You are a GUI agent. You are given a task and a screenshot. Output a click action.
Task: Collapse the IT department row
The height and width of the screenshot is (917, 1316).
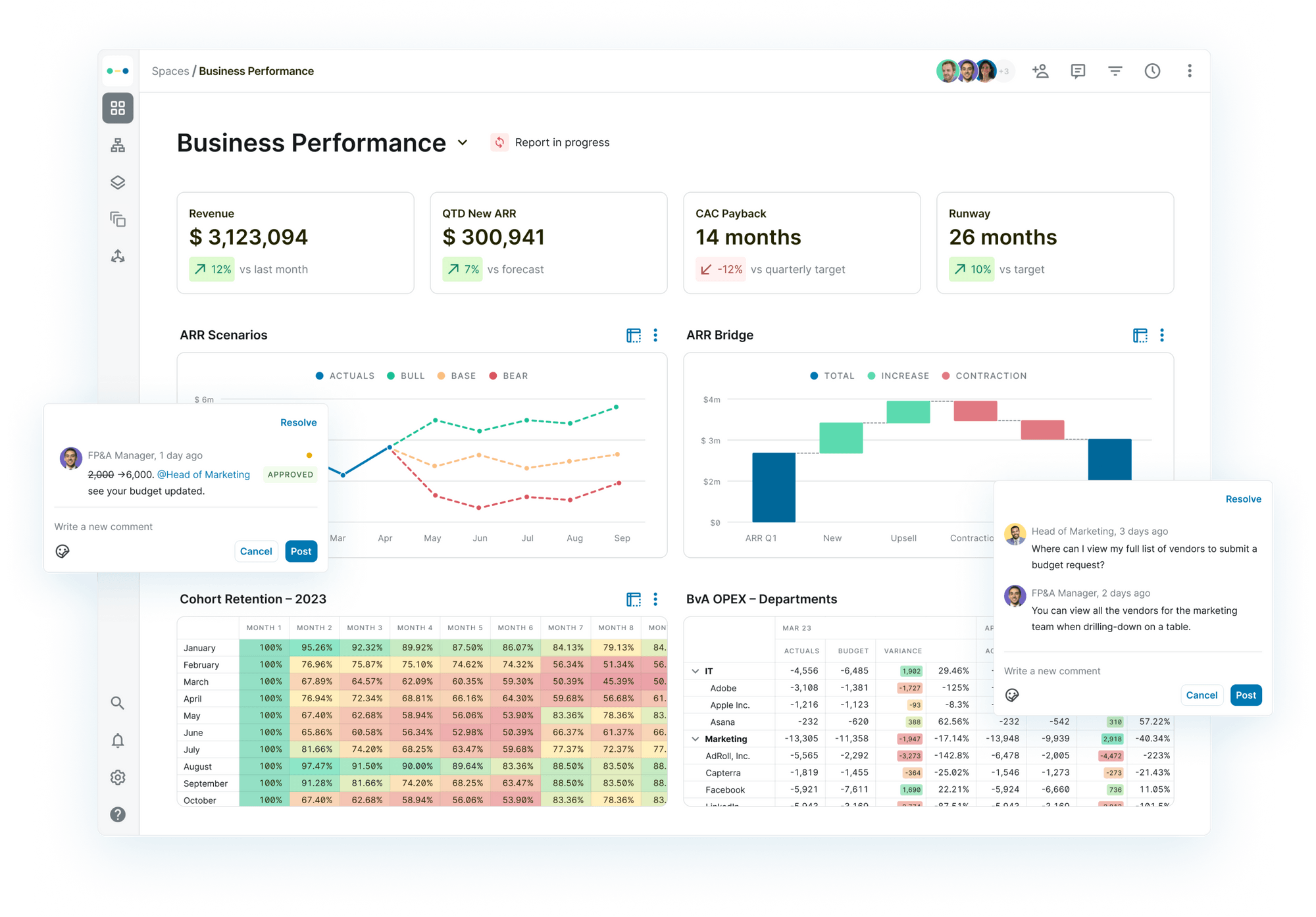(696, 670)
